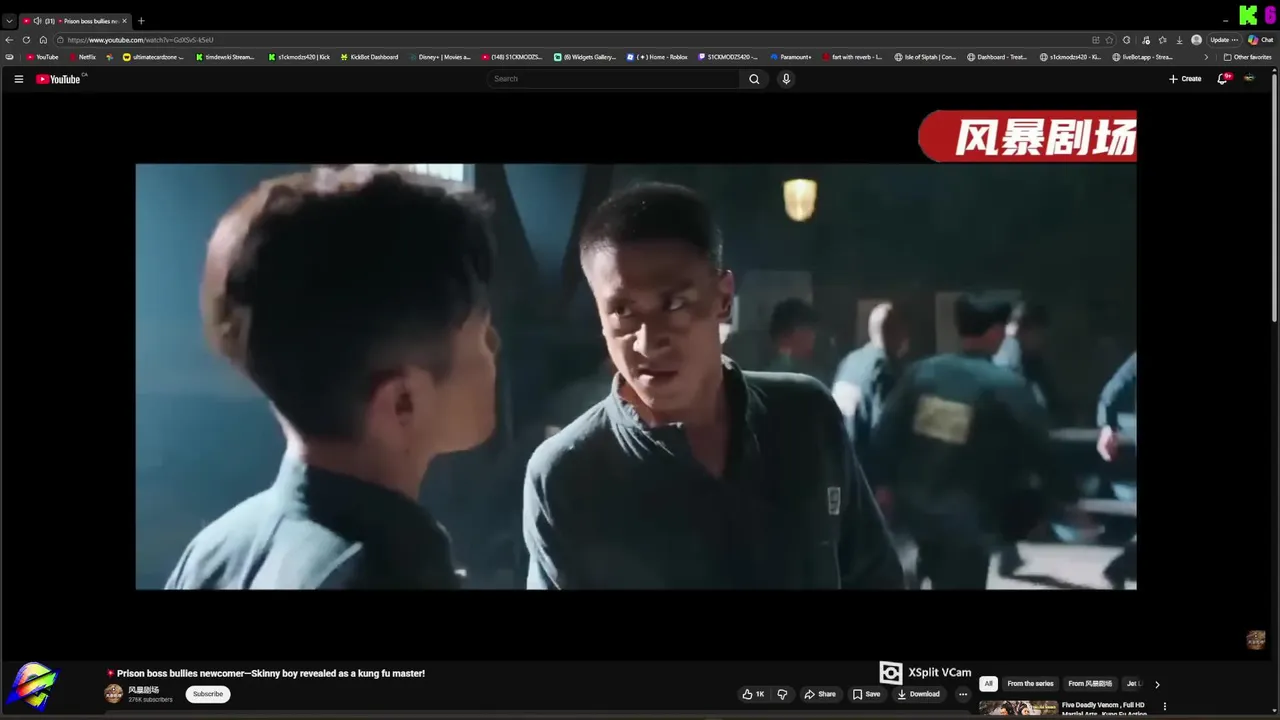Open Paramount+ bookmark

791,57
